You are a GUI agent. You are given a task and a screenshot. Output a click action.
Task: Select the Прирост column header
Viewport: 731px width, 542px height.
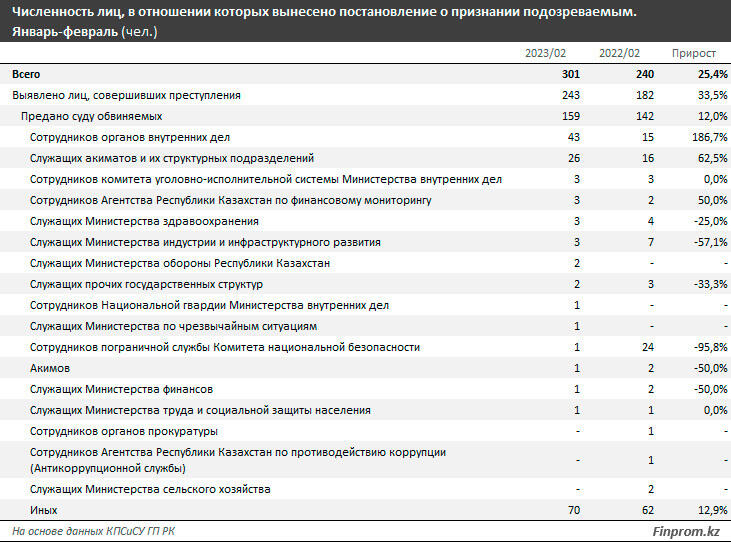point(693,54)
